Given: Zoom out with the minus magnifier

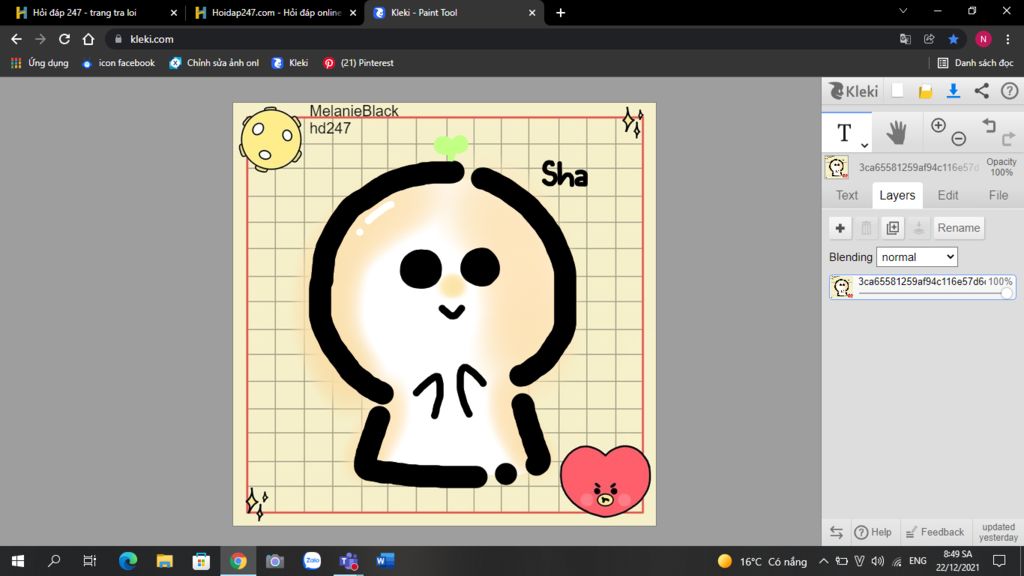Looking at the screenshot, I should [959, 138].
